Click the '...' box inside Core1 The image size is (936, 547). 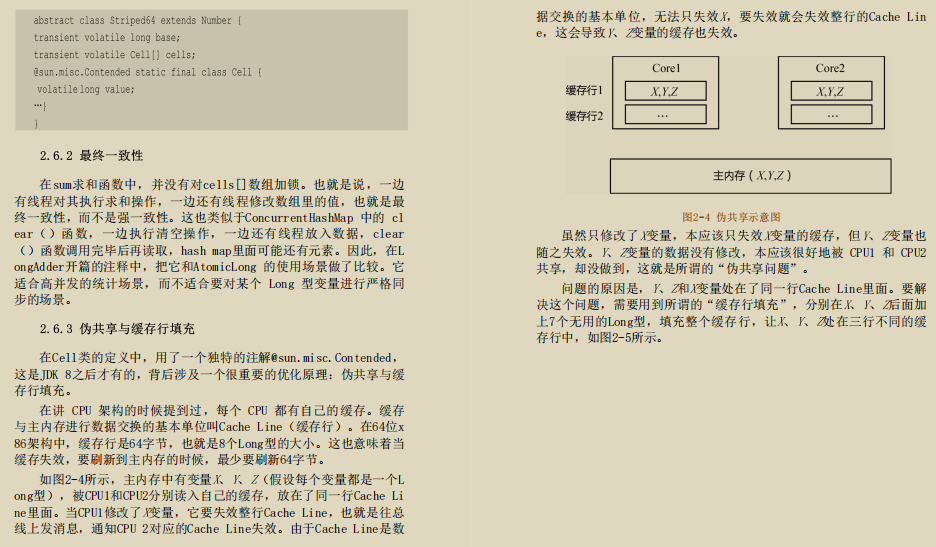tap(666, 114)
